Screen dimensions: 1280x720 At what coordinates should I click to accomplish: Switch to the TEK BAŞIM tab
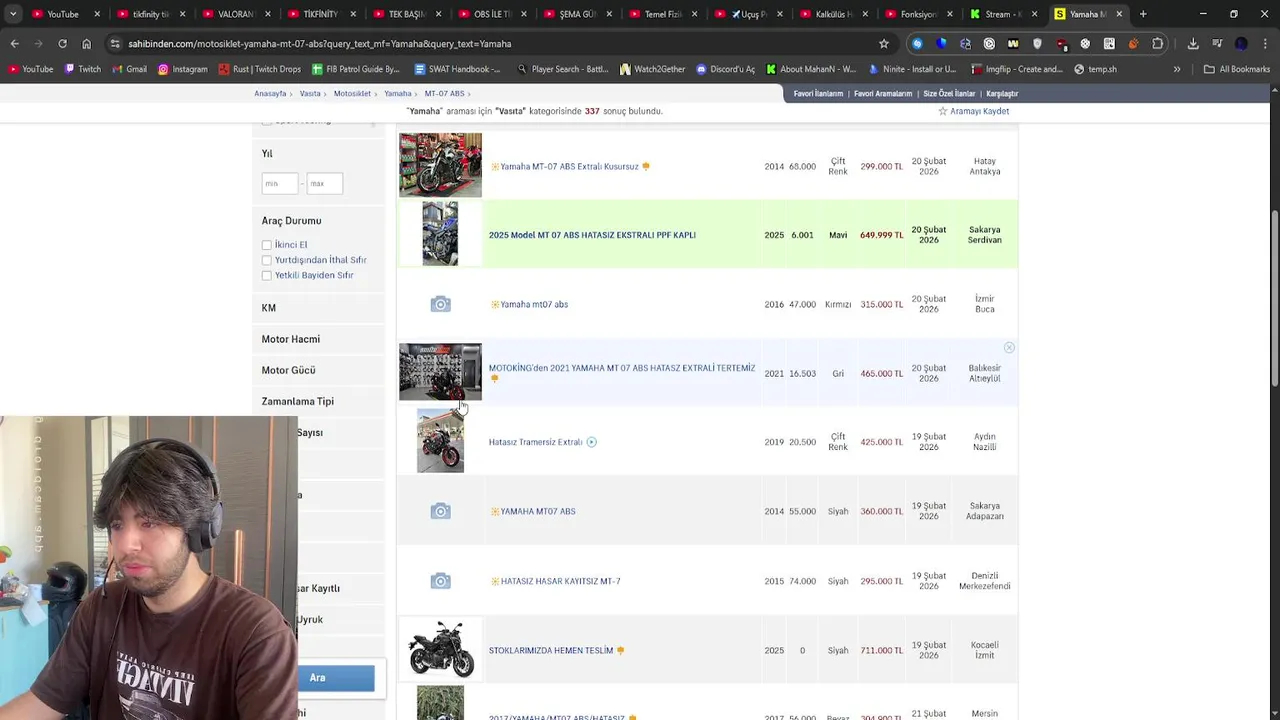[406, 14]
